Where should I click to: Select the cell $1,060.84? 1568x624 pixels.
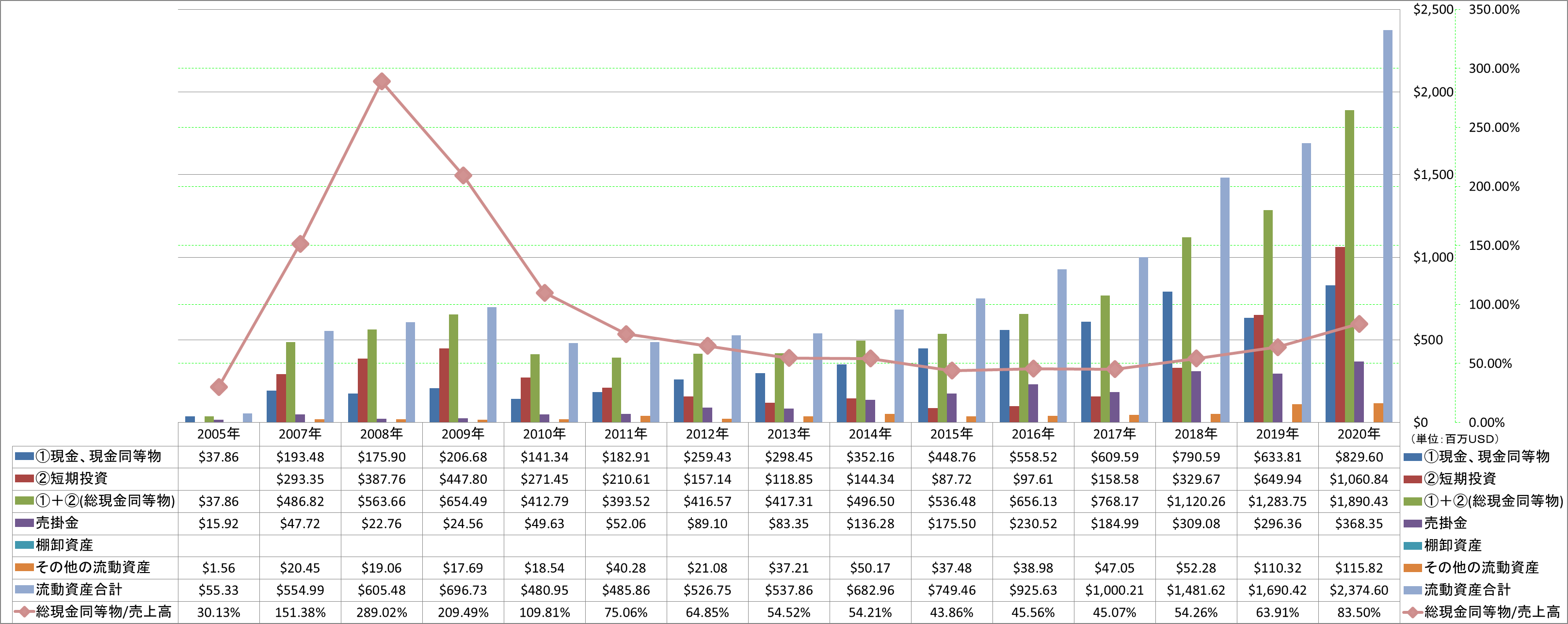(1359, 479)
